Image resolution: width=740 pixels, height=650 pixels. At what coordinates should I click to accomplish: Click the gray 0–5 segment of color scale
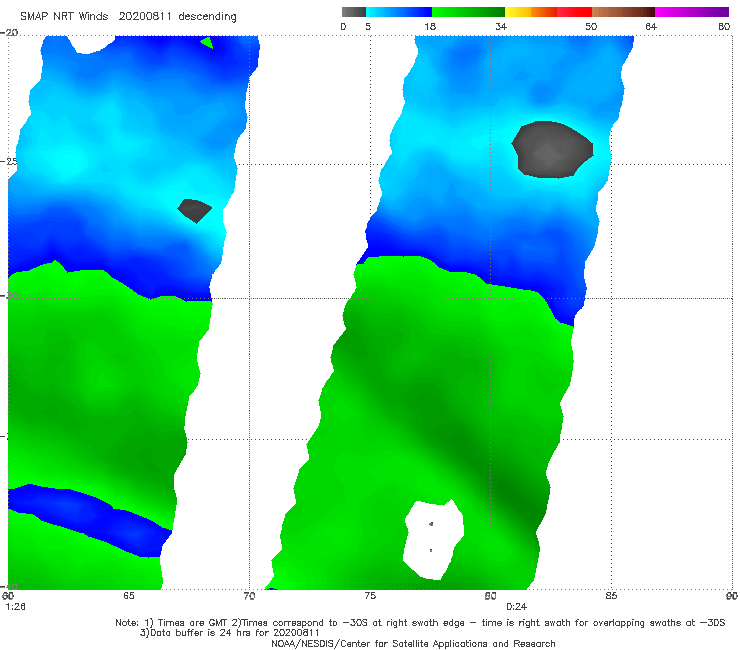[353, 12]
